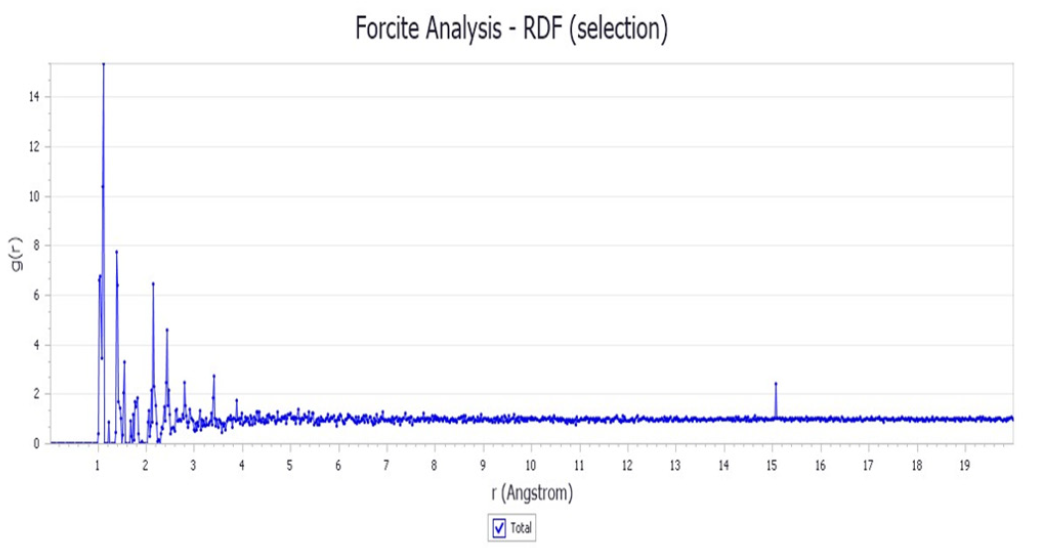This screenshot has height=549, width=1042.
Task: Click the x-axis tick label 1
Action: [x=97, y=465]
